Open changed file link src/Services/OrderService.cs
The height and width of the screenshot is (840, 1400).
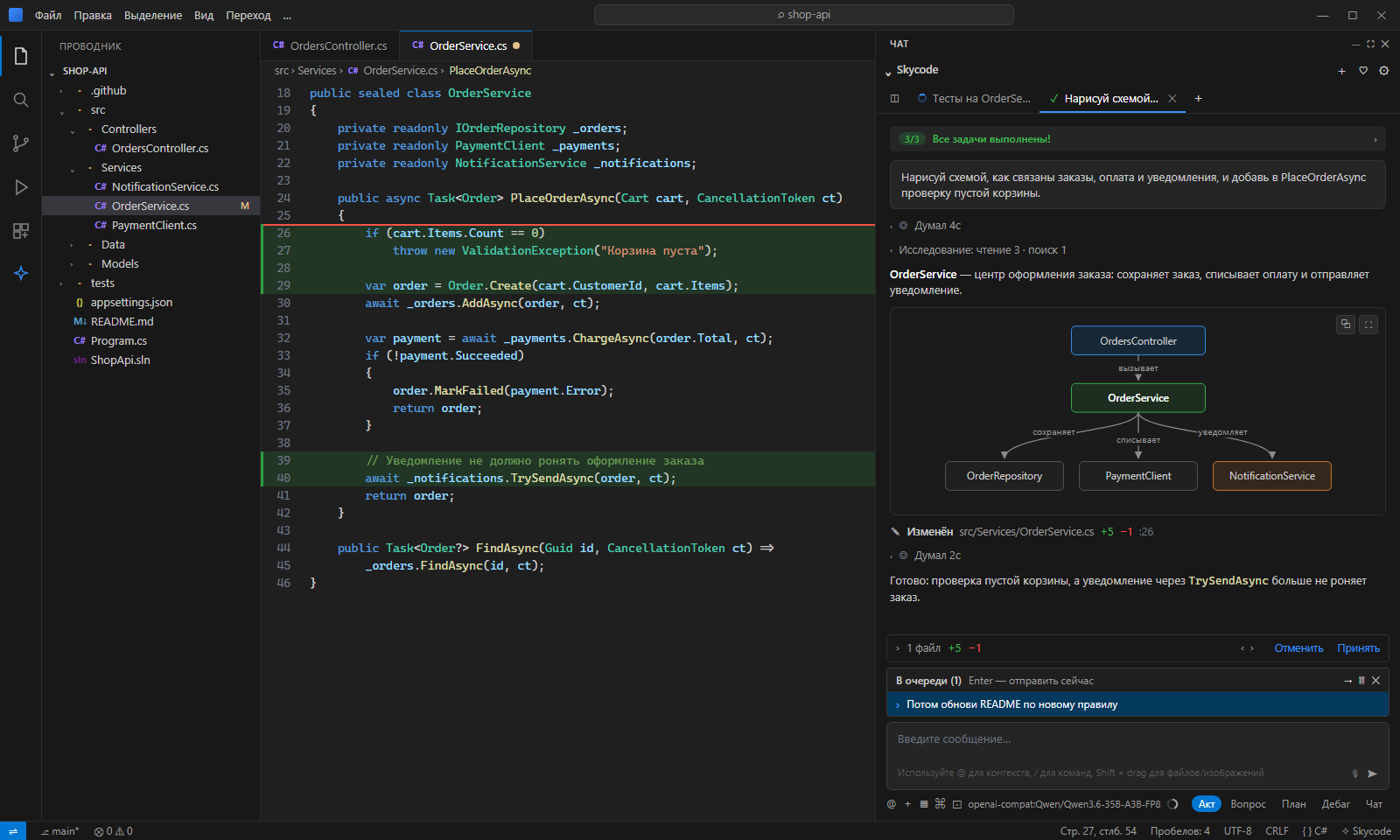[1026, 532]
